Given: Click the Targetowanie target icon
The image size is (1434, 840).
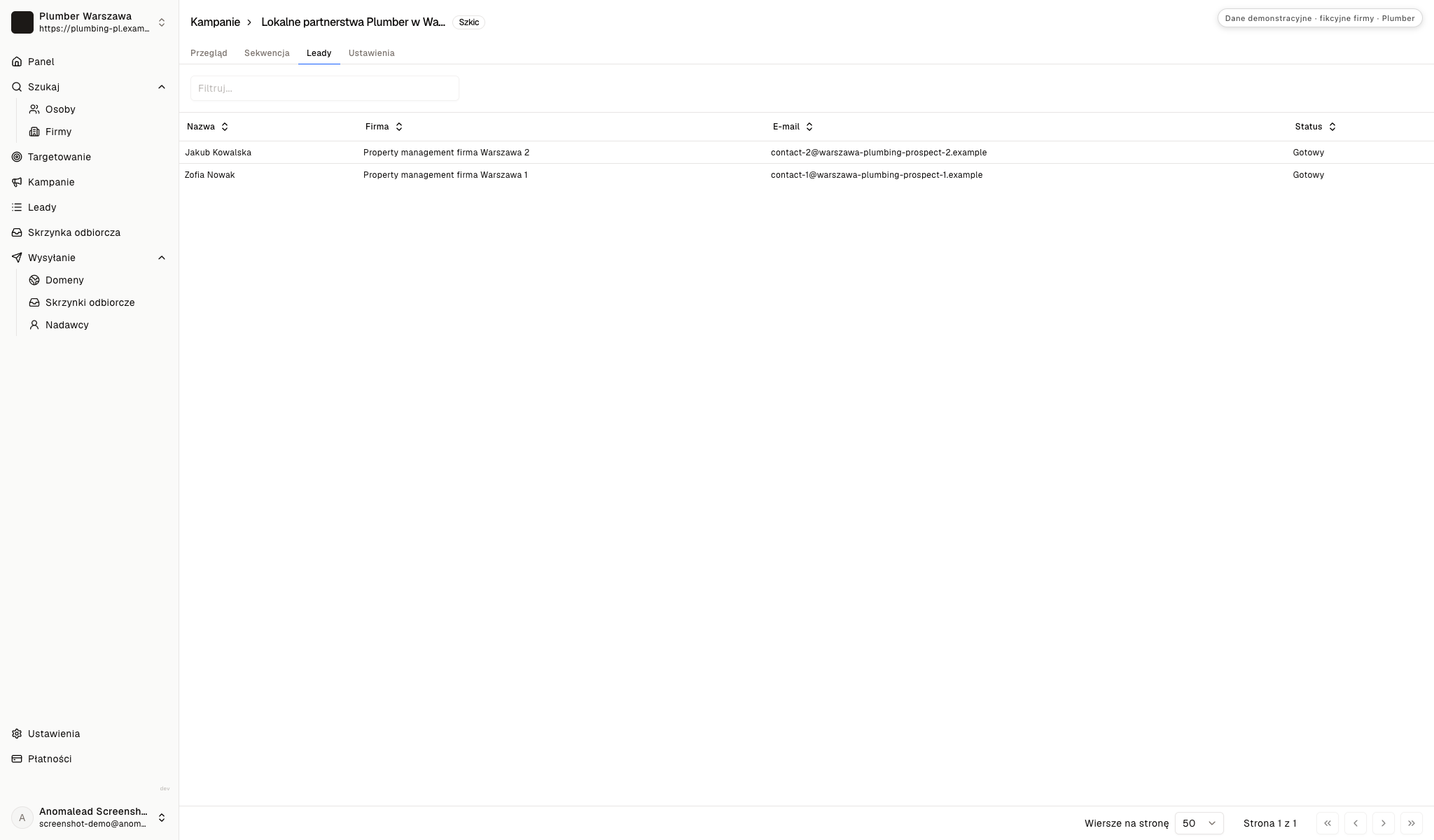Looking at the screenshot, I should [17, 157].
